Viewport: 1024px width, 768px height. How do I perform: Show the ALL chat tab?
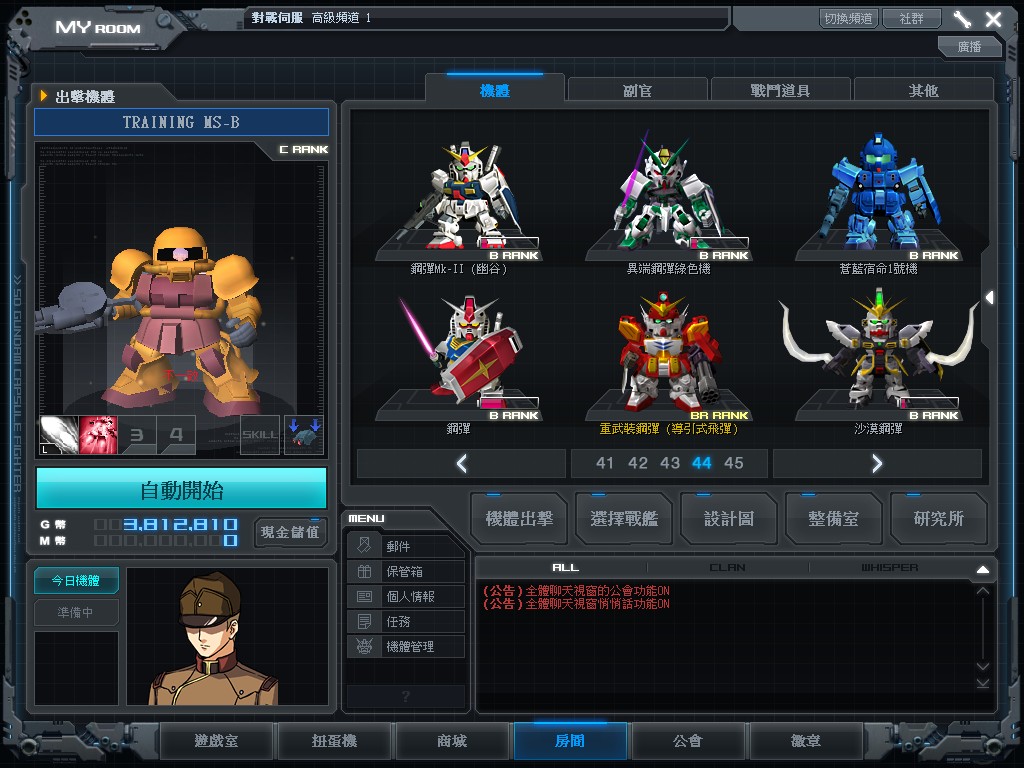click(566, 568)
